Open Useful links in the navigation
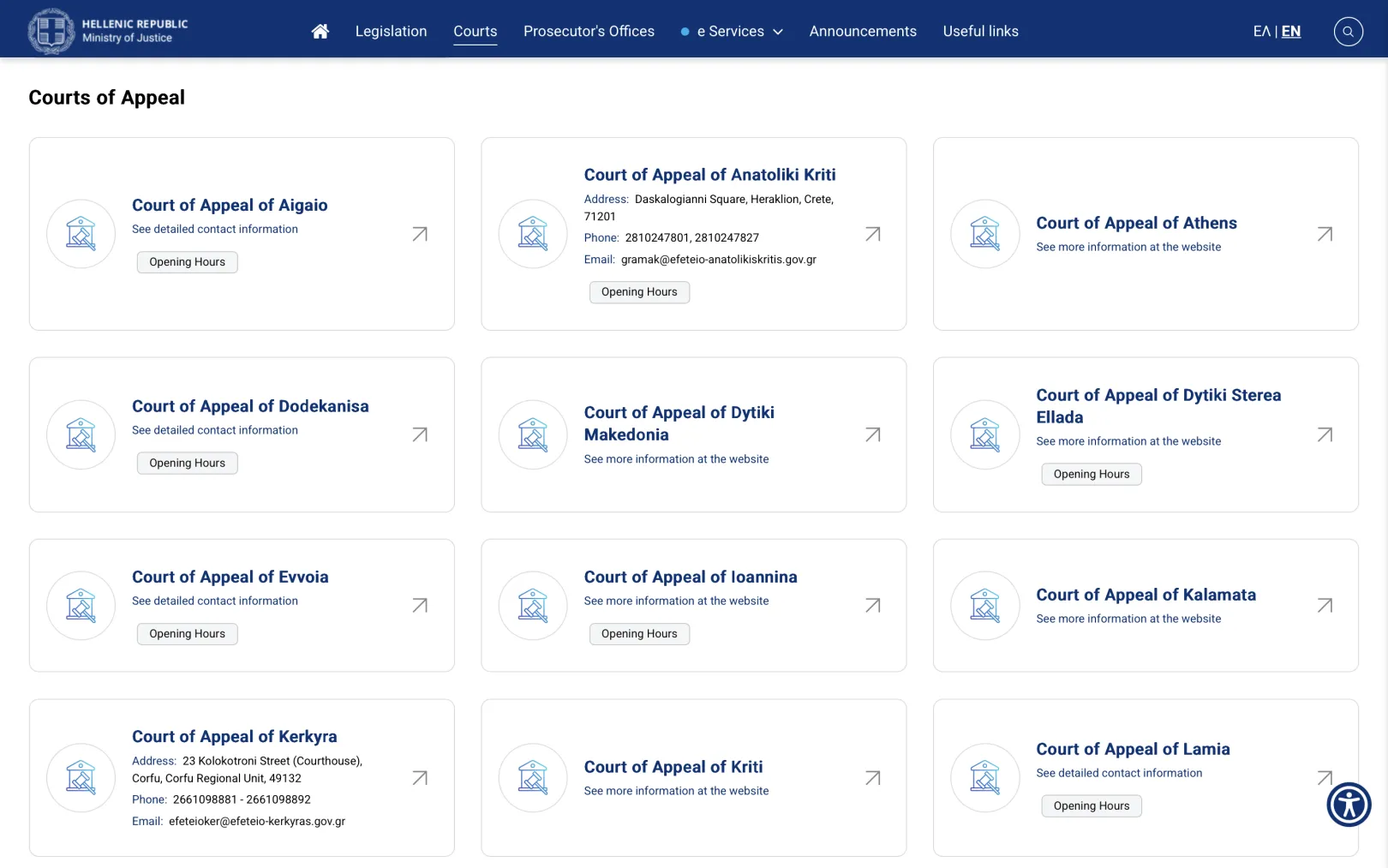 coord(980,32)
